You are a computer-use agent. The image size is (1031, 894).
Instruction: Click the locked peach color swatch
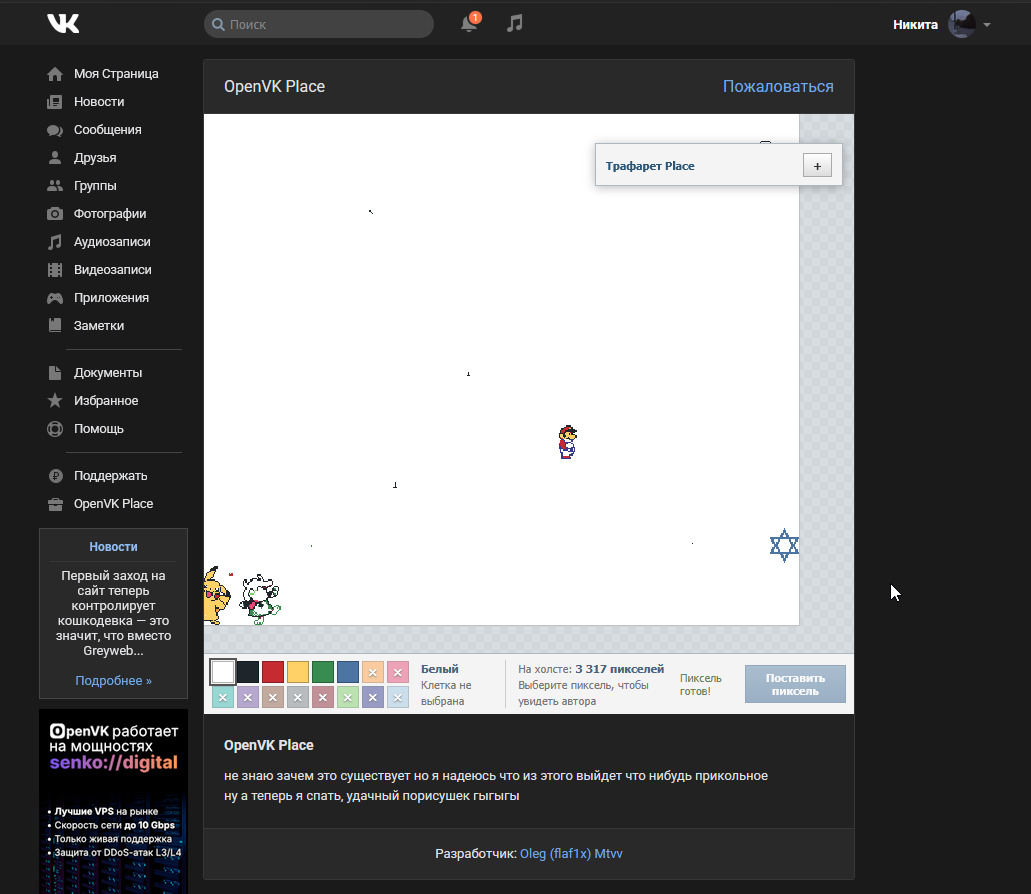click(x=373, y=672)
